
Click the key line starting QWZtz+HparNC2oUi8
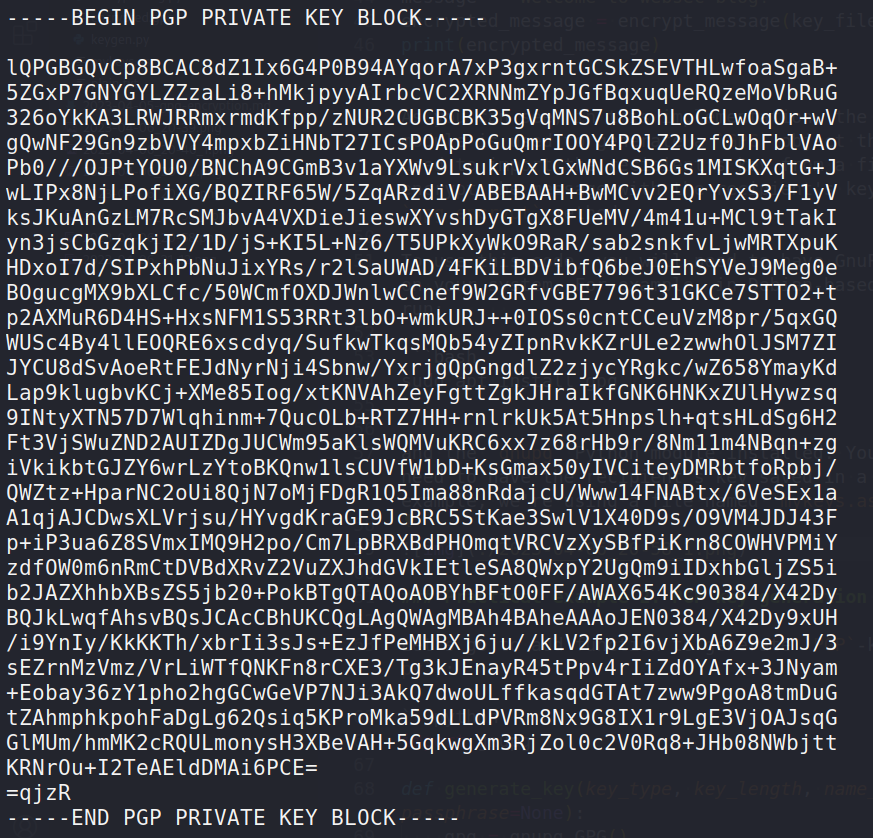421,492
